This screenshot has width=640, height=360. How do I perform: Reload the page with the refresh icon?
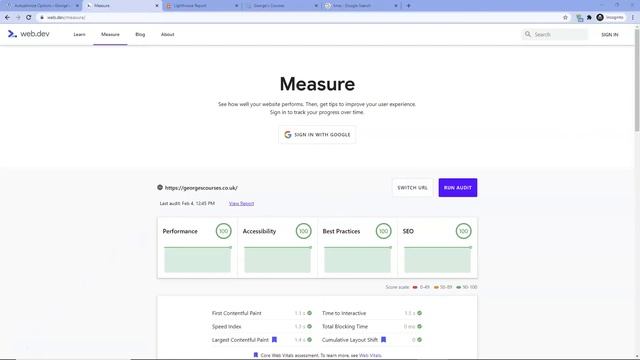tap(29, 18)
